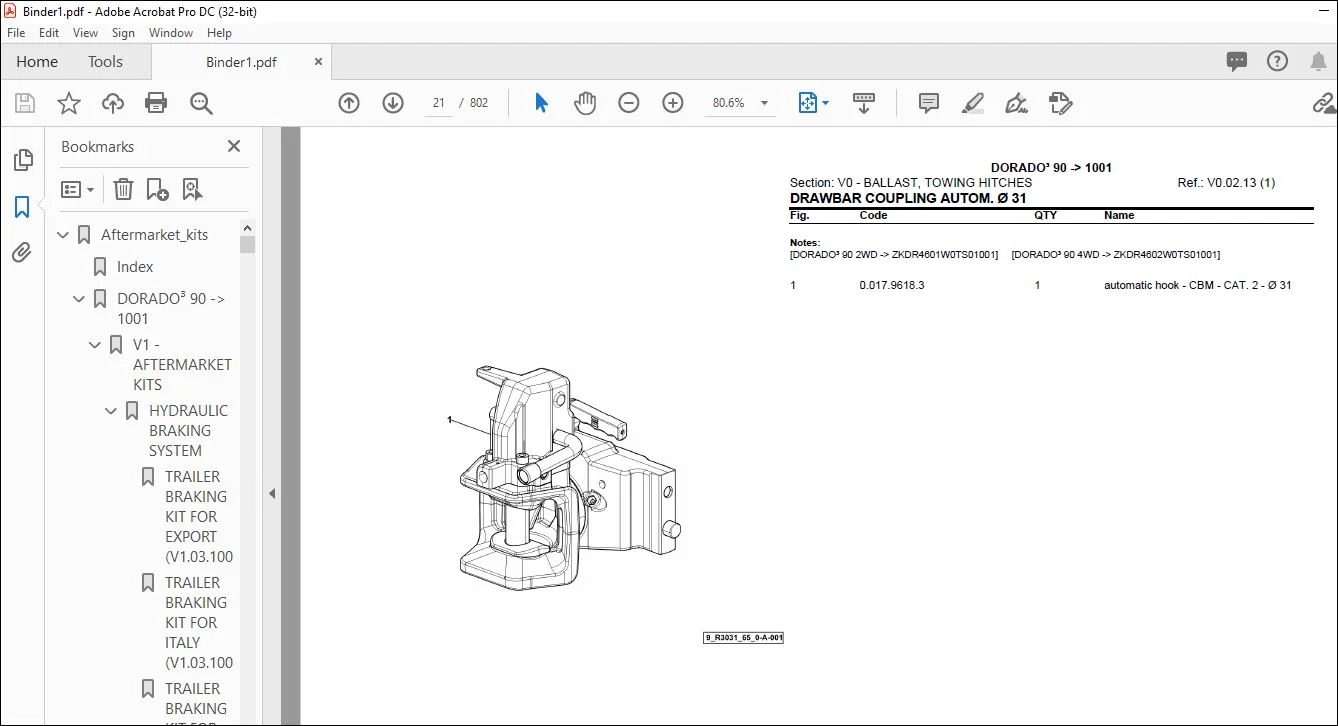Zoom out with the minus button
The width and height of the screenshot is (1338, 726).
(629, 103)
